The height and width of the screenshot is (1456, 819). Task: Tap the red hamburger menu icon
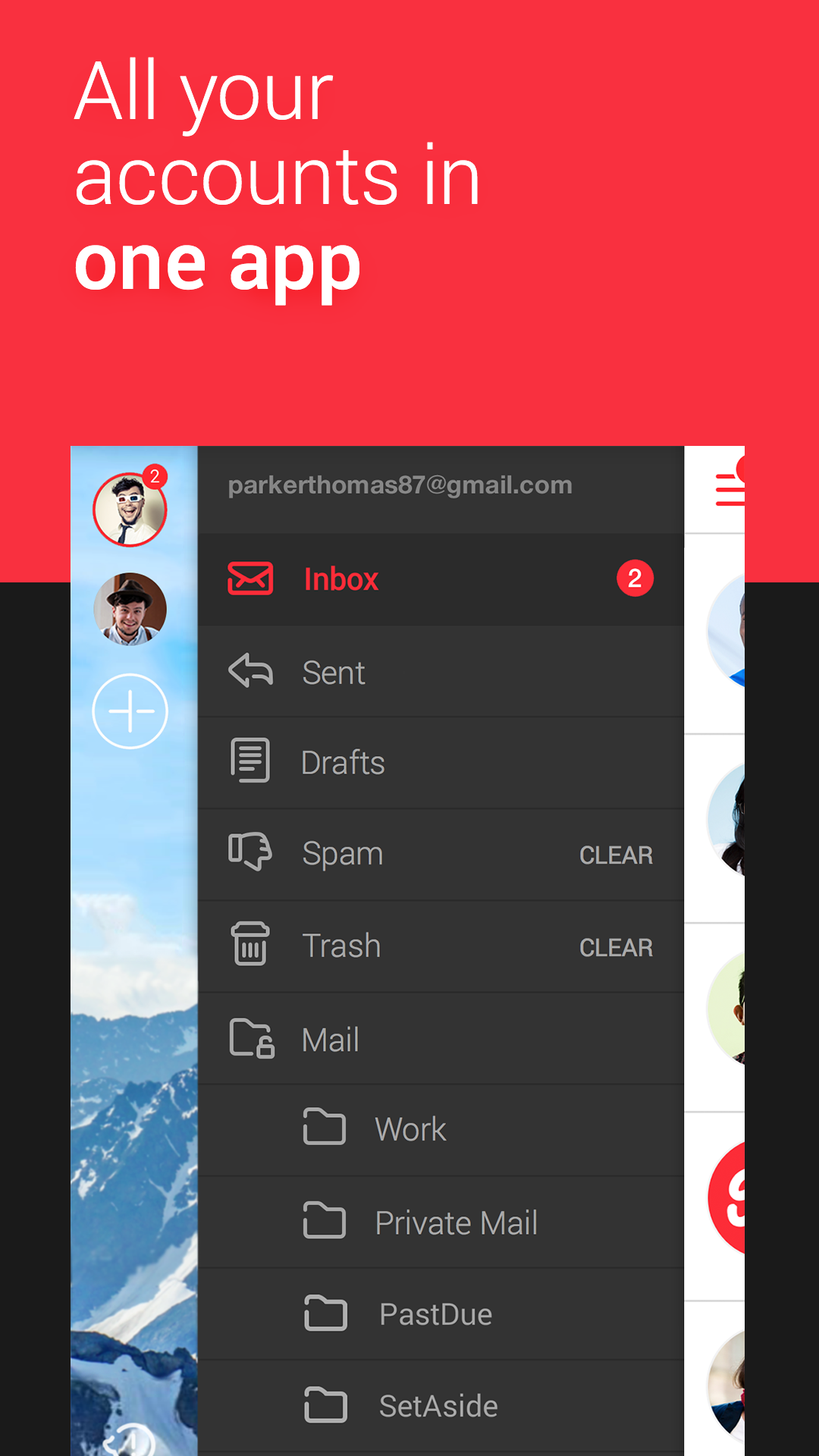[x=730, y=489]
